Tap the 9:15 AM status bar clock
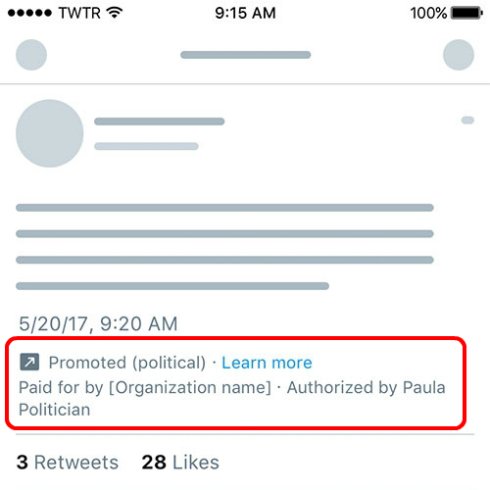 pos(245,13)
